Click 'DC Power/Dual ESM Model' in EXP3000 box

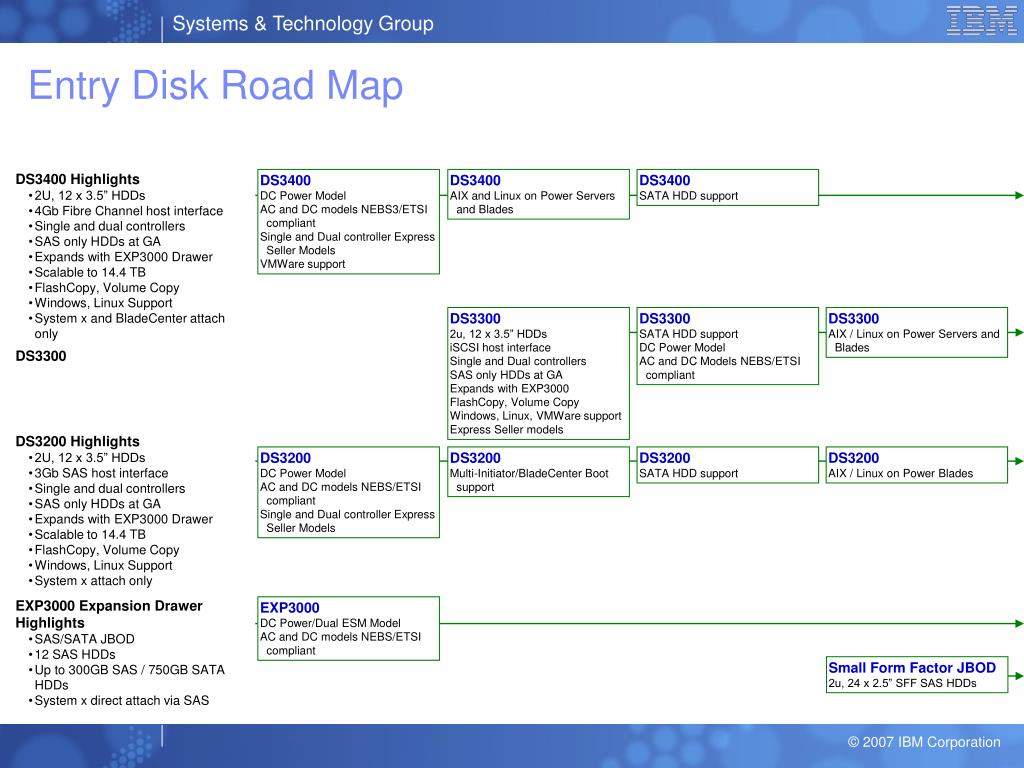pos(330,623)
